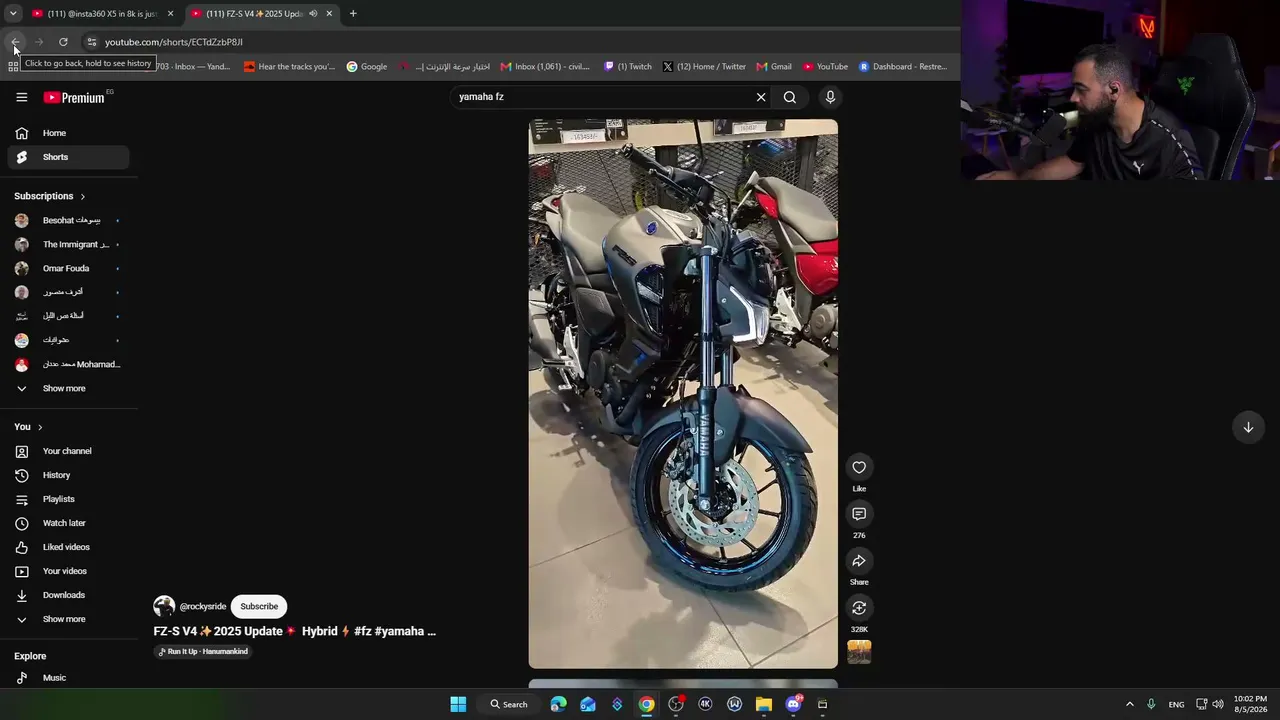Open the Run It Up - Hanumankind sound

coord(203,652)
